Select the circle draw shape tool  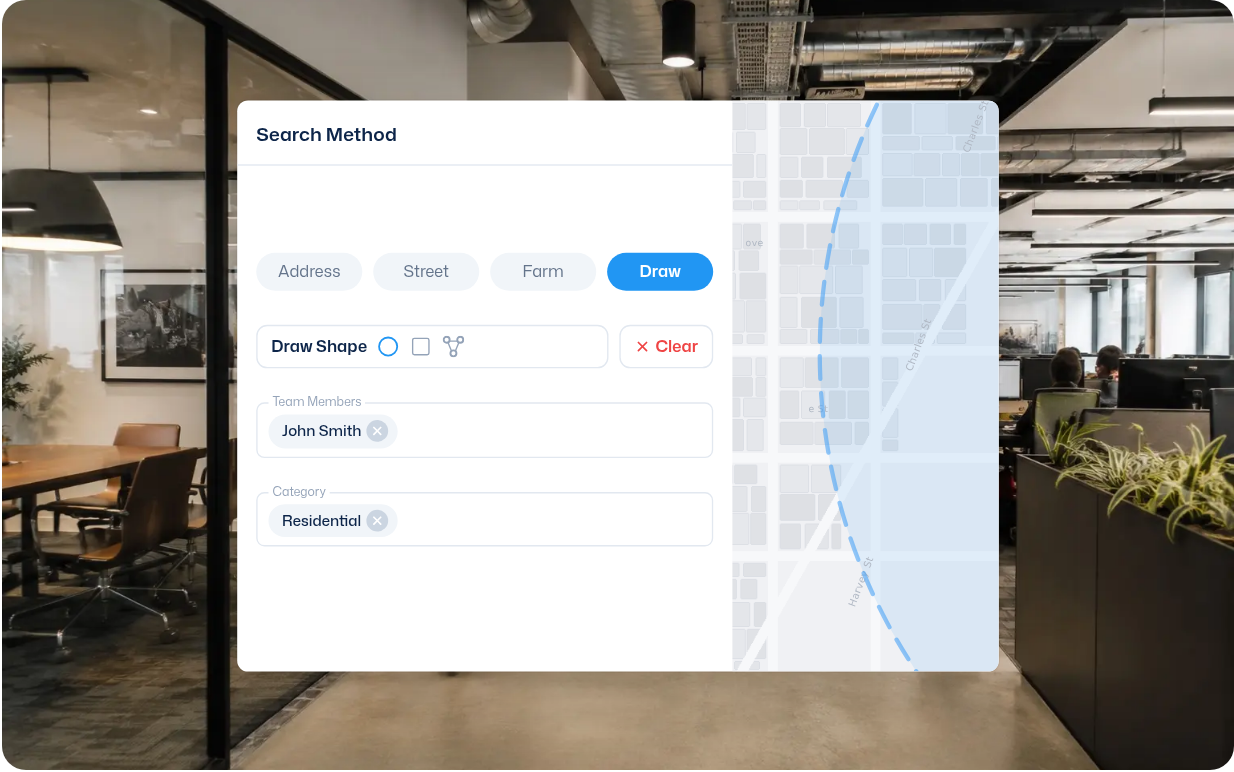coord(388,347)
